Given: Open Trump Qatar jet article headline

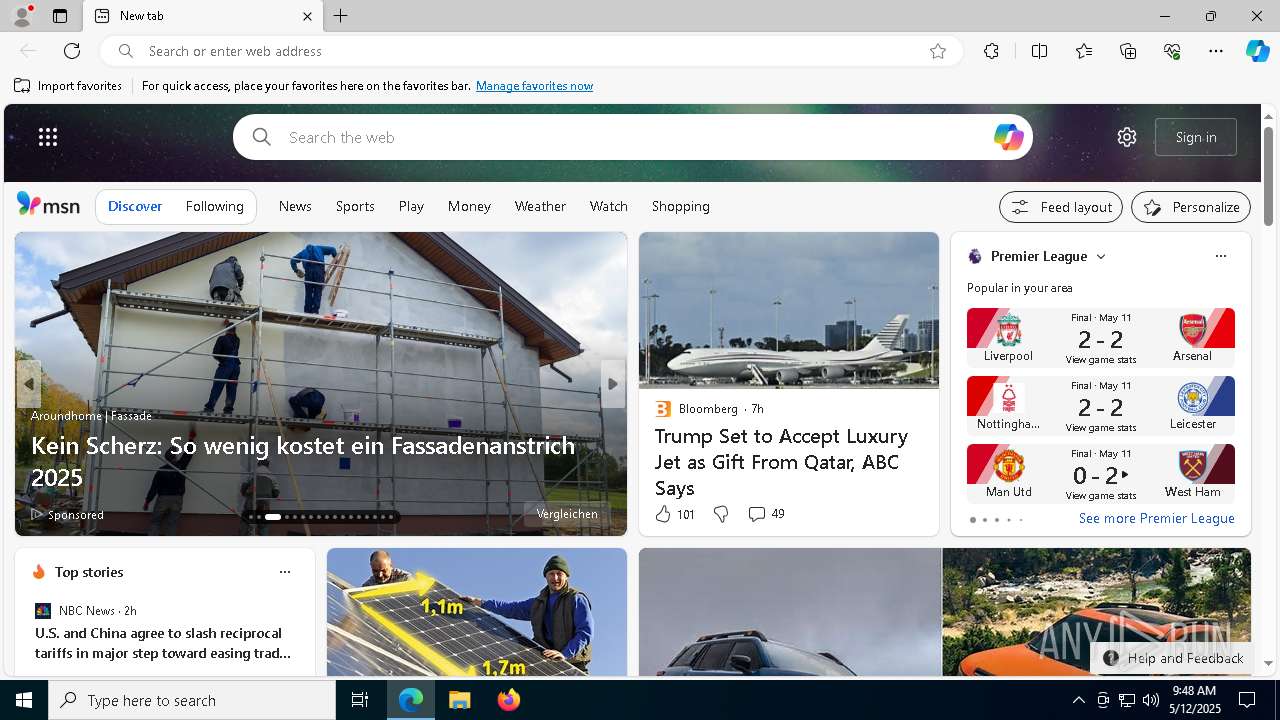Looking at the screenshot, I should [781, 462].
